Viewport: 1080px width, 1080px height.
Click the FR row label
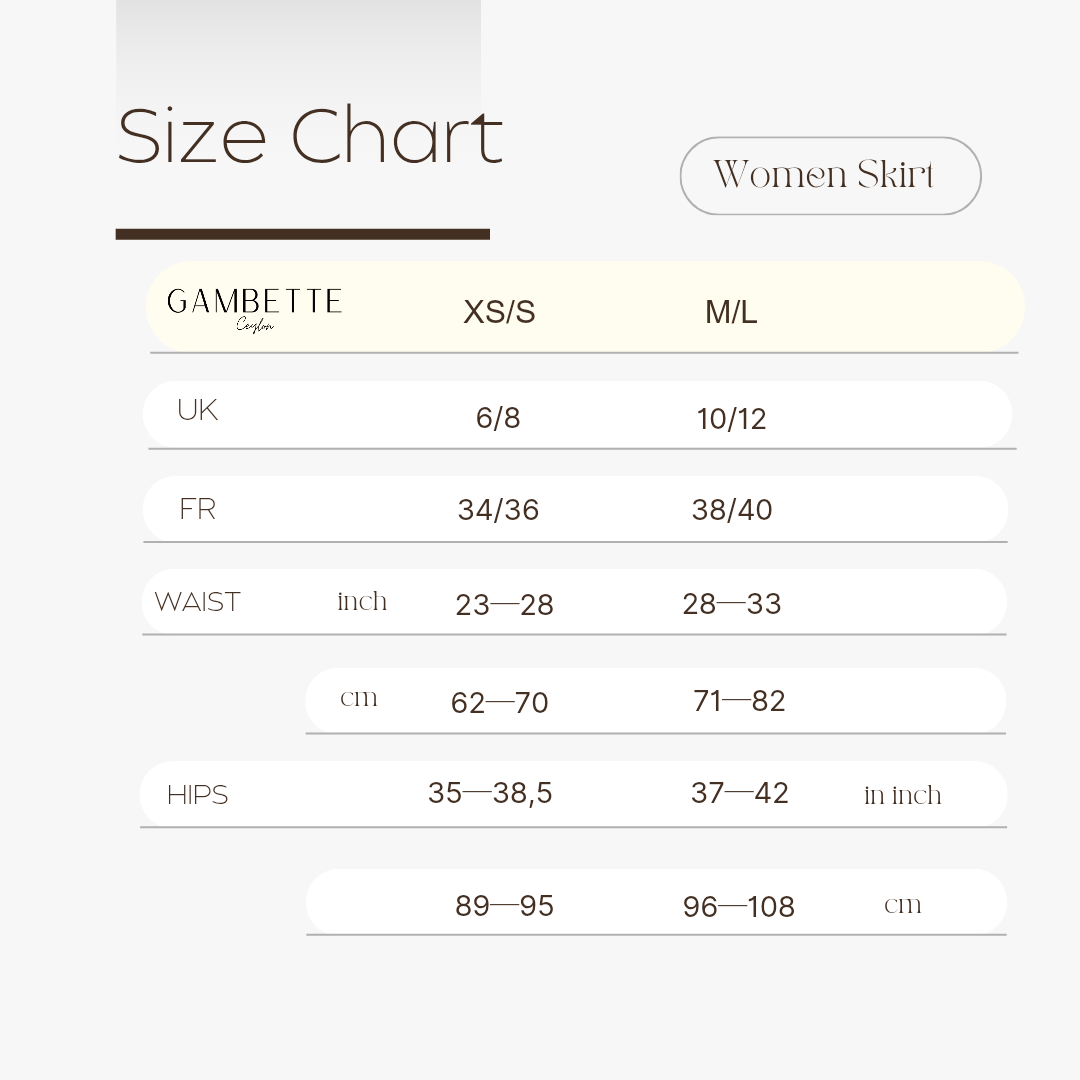198,509
